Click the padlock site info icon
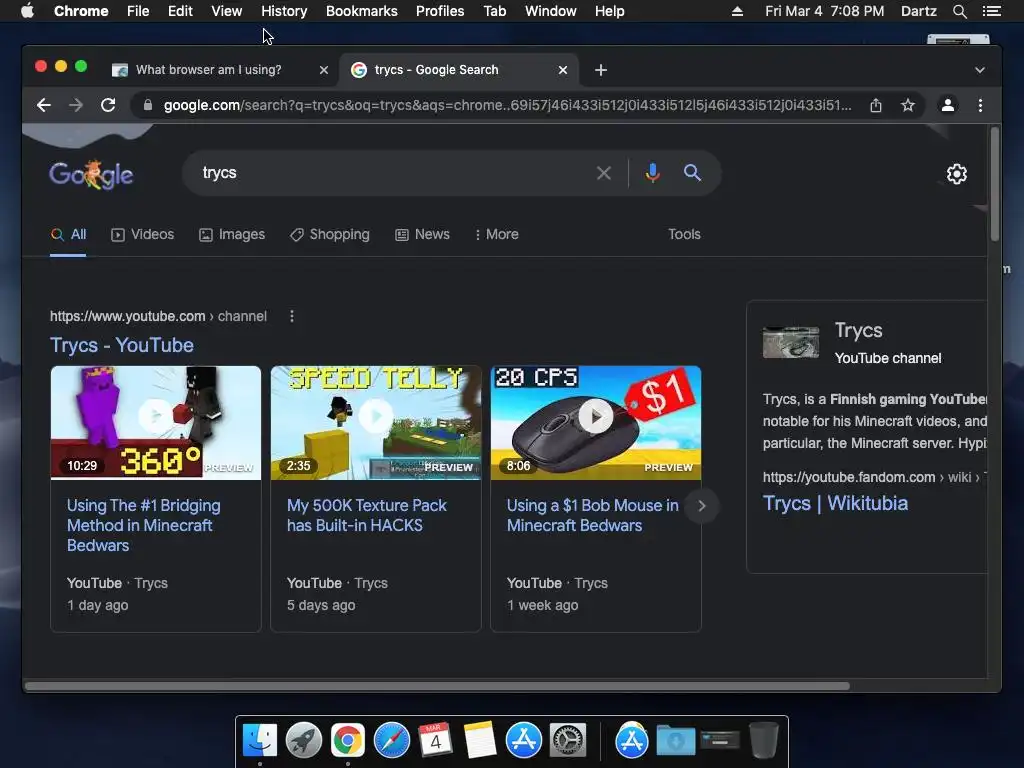Screen dimensions: 1024x768 click(148, 105)
